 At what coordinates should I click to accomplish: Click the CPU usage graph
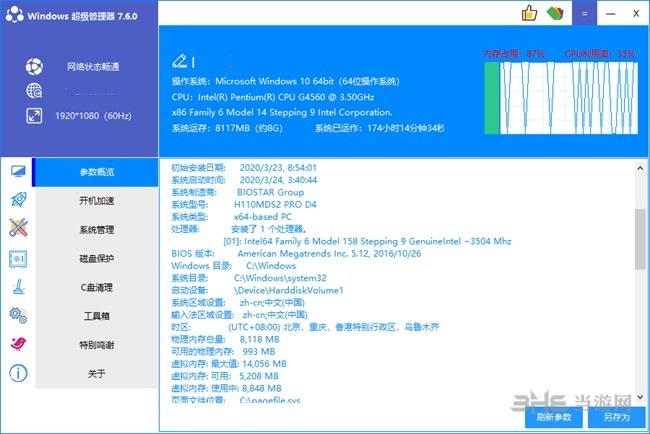tap(569, 98)
